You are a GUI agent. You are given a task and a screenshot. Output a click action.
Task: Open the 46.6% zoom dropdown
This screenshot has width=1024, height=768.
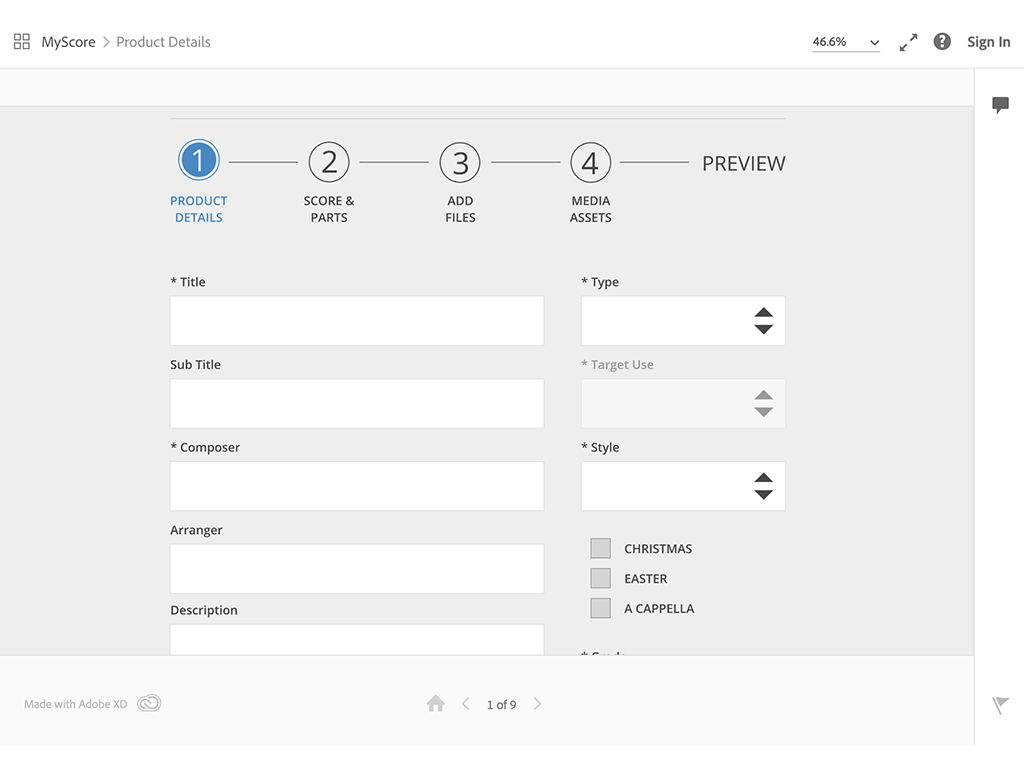tap(846, 42)
